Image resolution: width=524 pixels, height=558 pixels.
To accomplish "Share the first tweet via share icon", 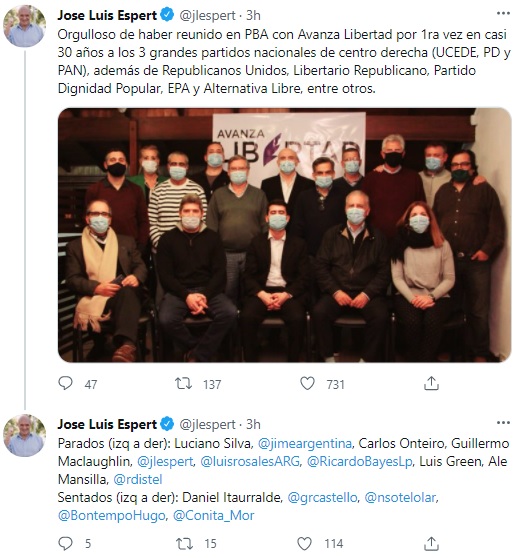I will tap(431, 383).
